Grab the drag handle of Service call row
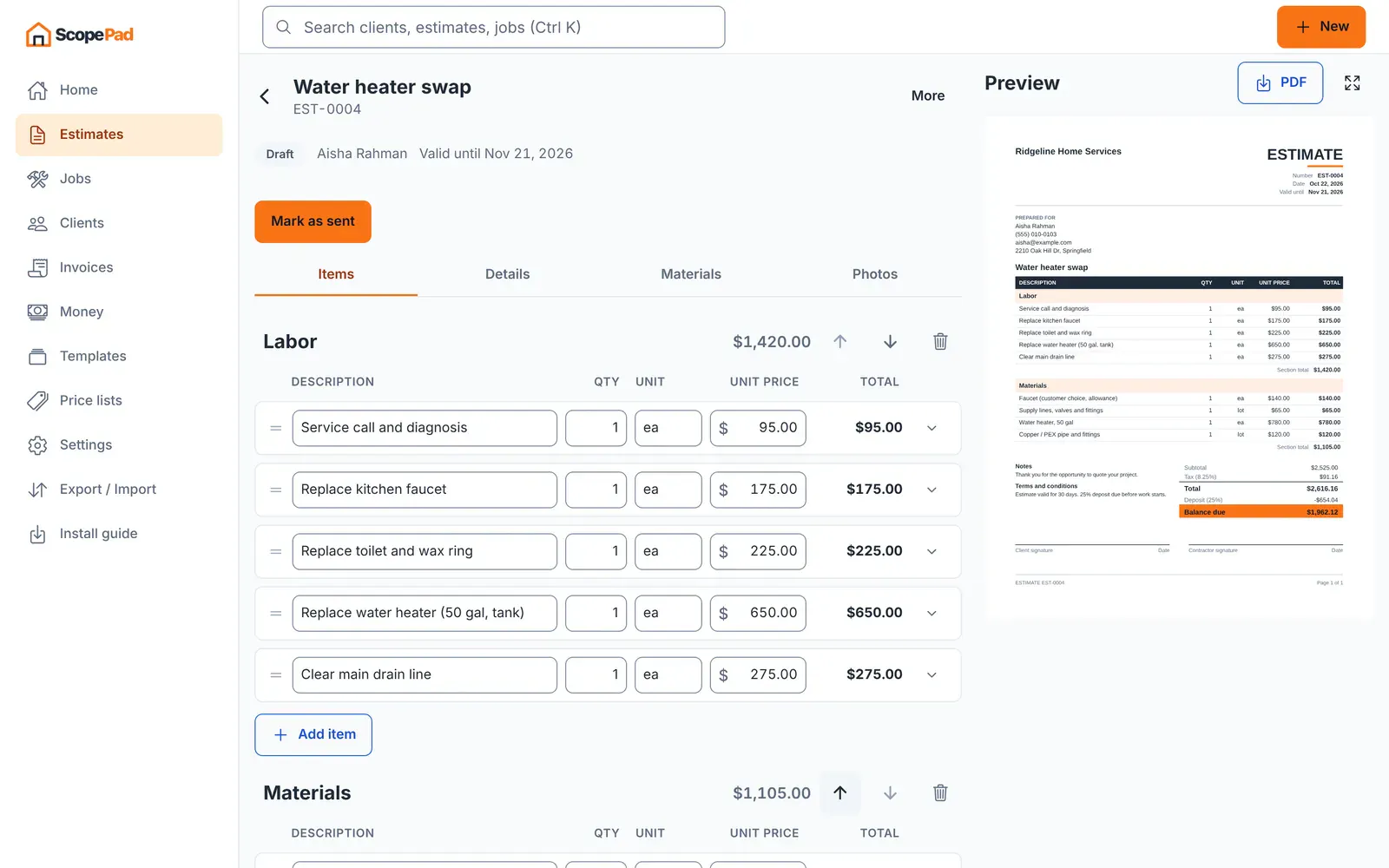Viewport: 1389px width, 868px height. click(x=275, y=428)
